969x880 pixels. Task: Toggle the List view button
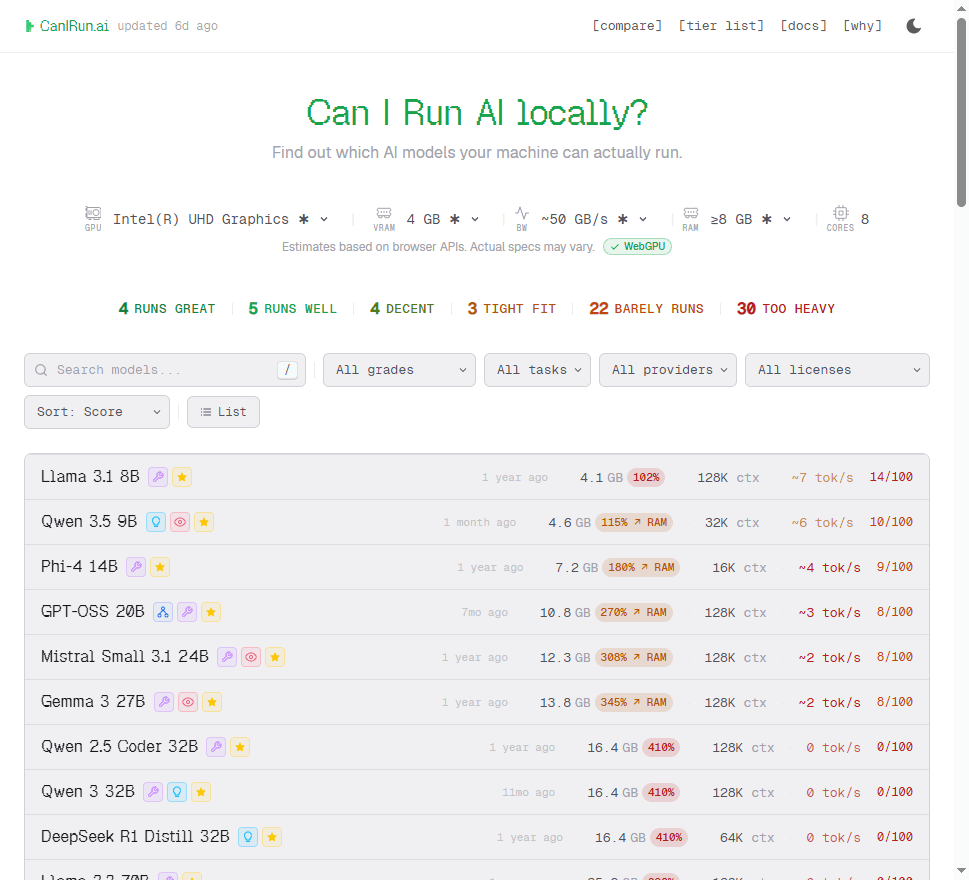[223, 411]
